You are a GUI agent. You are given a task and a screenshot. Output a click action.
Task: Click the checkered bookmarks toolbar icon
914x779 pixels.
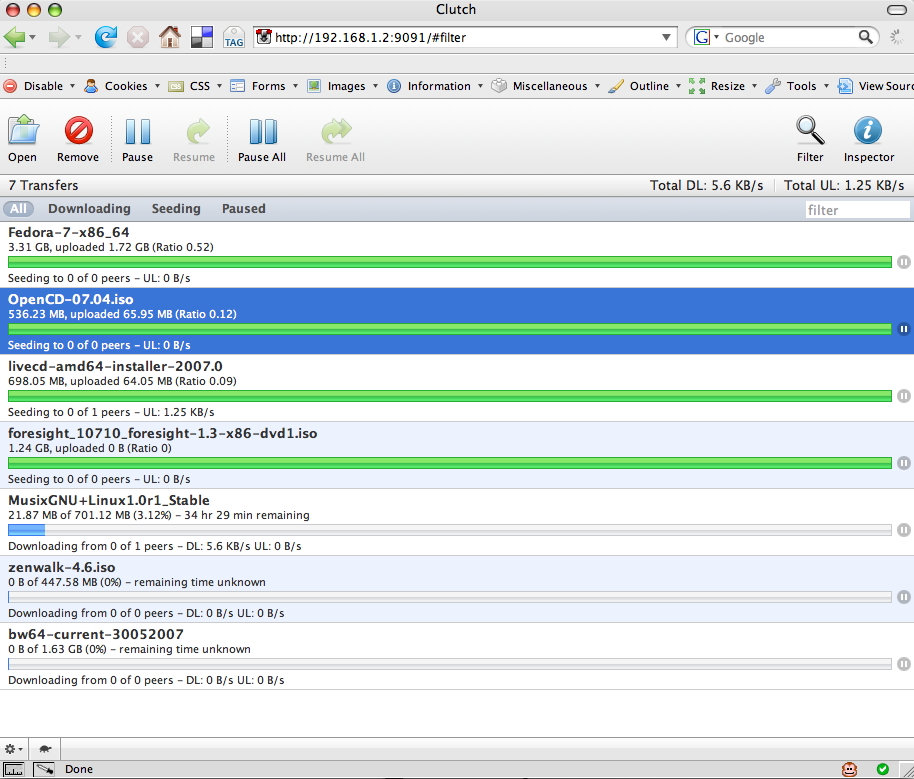[202, 37]
